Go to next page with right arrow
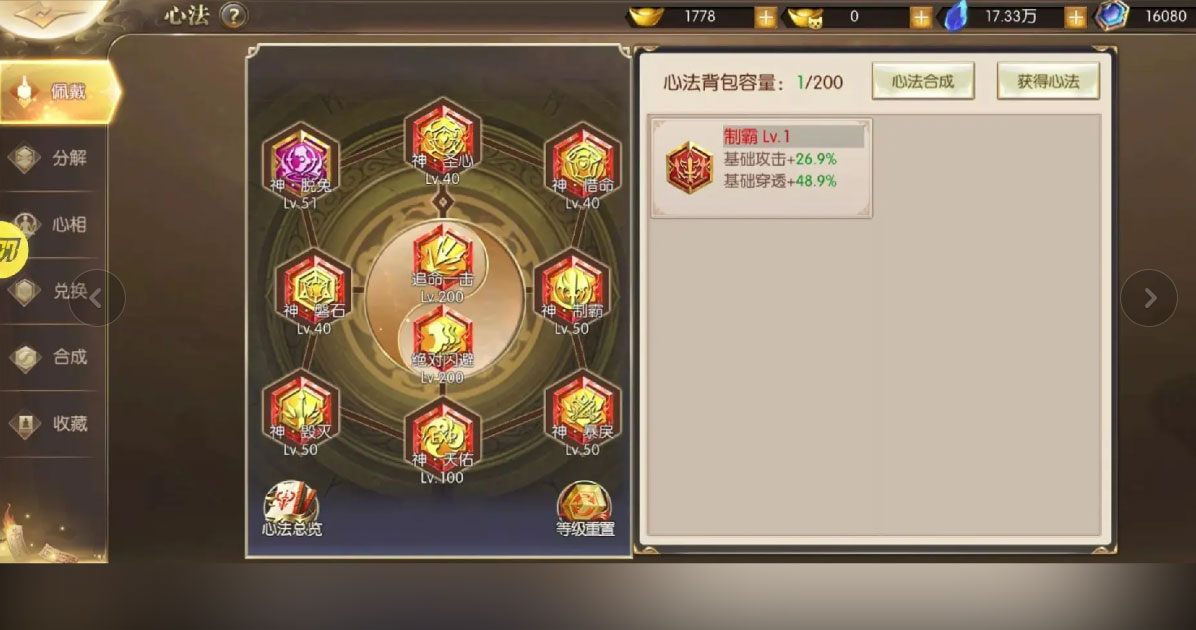 (1149, 298)
